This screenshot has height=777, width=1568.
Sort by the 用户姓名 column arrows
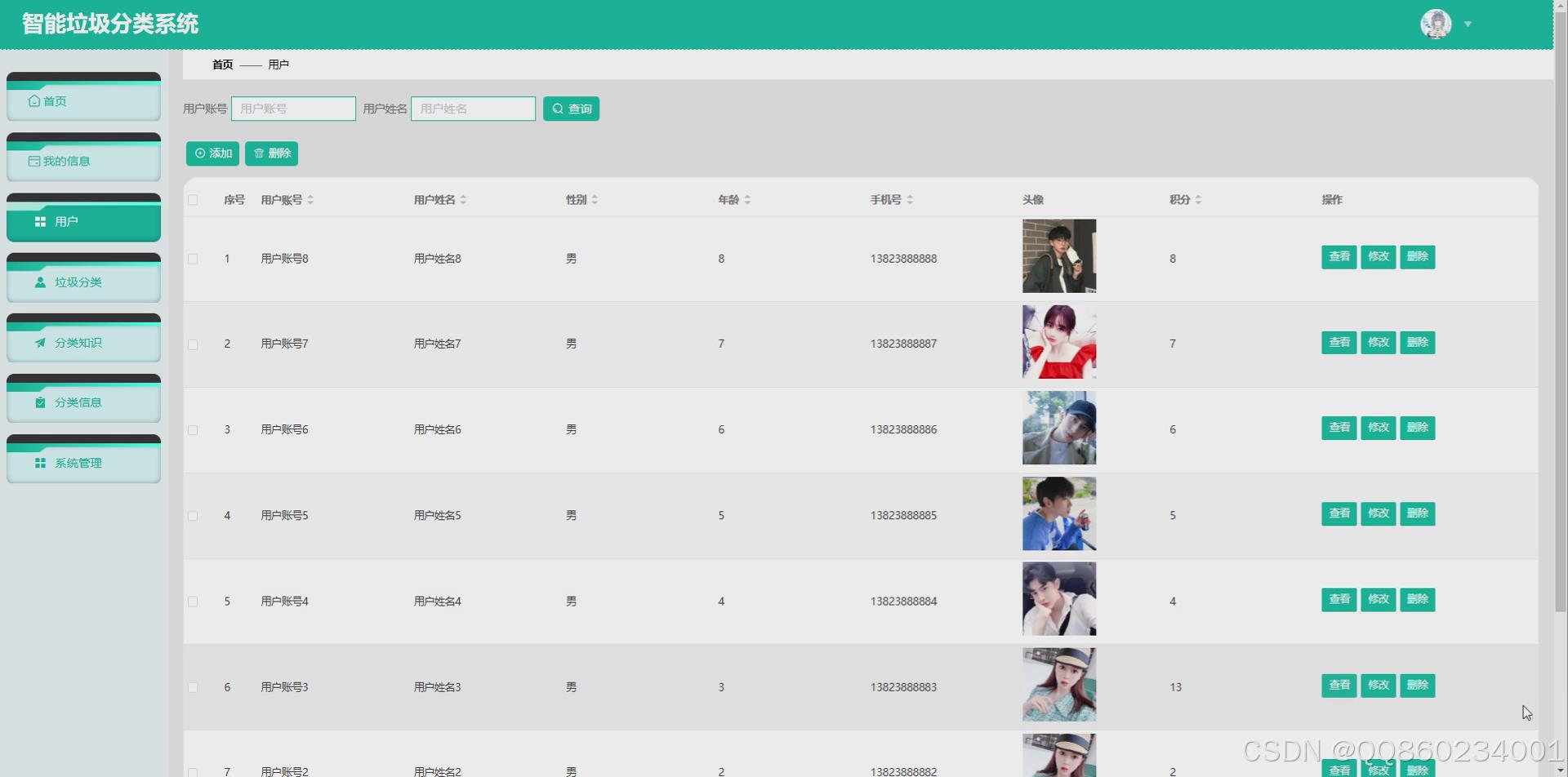(x=463, y=200)
